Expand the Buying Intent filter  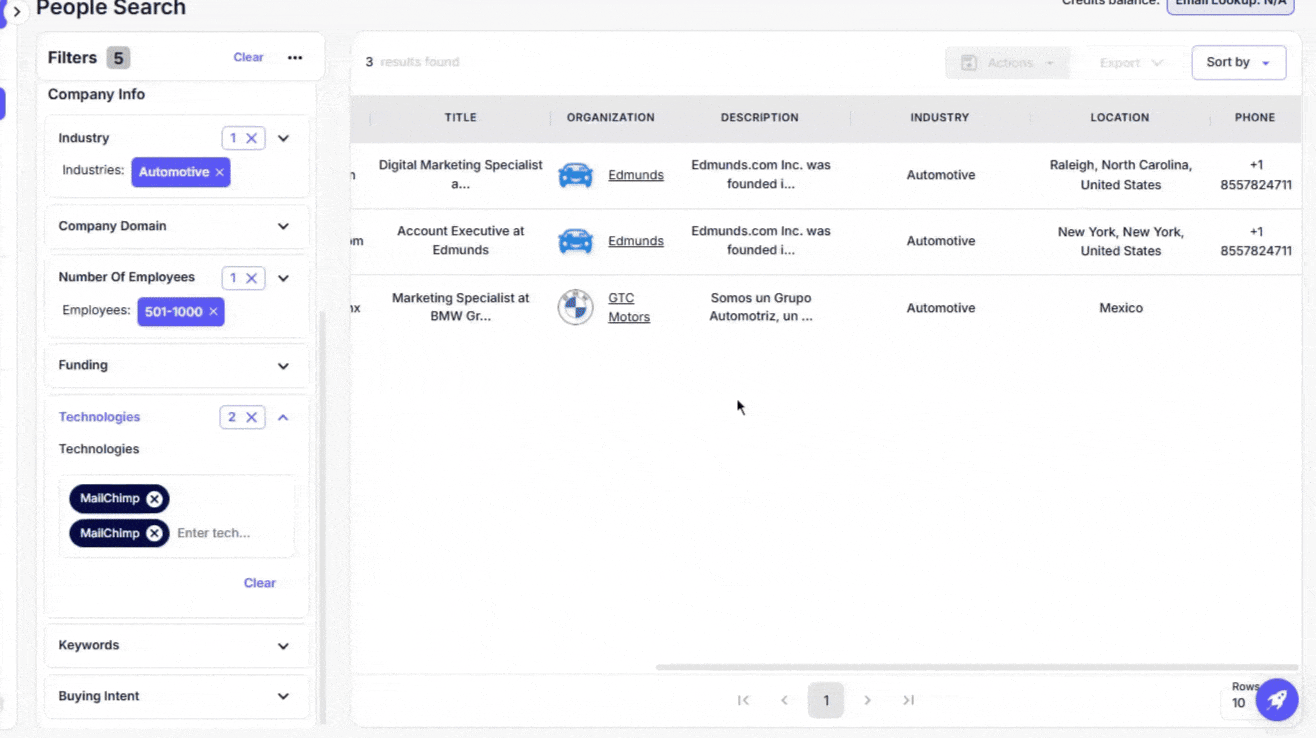click(283, 696)
